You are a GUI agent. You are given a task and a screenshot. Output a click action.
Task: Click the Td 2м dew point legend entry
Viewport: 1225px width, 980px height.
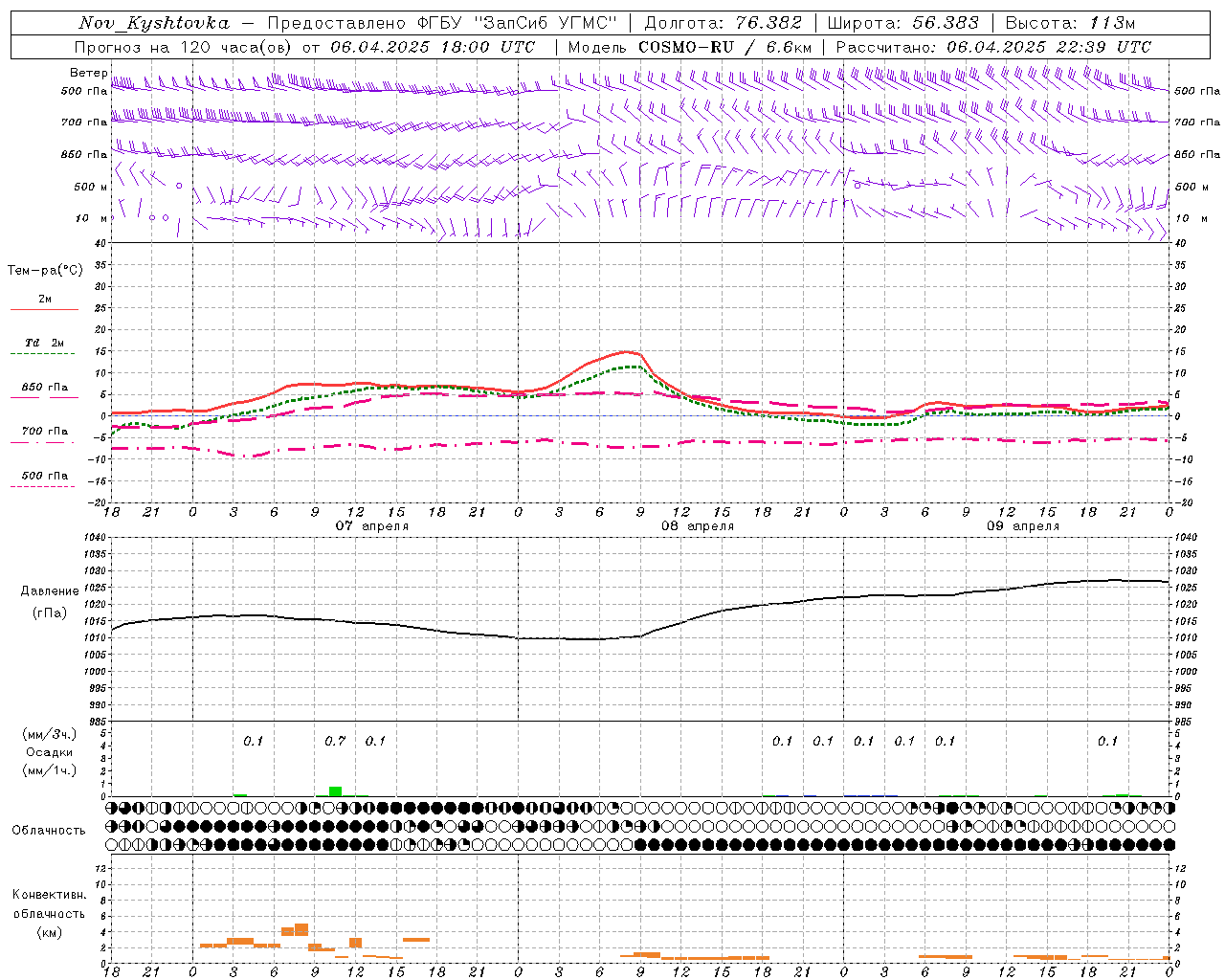click(45, 343)
